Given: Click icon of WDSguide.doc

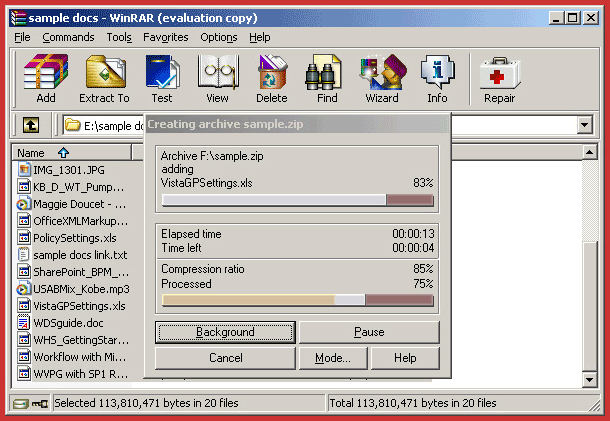Looking at the screenshot, I should pyautogui.click(x=23, y=323).
